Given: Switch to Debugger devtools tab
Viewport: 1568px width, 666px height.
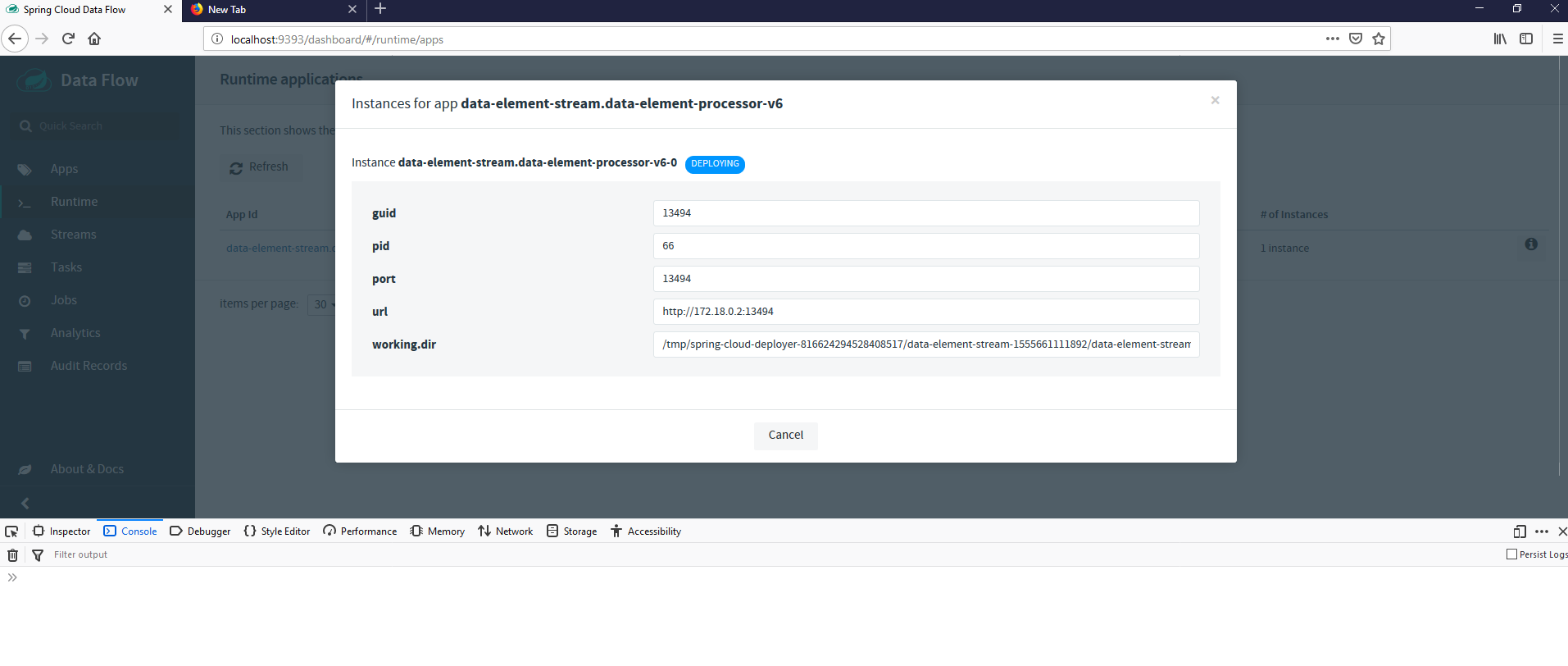Looking at the screenshot, I should pos(200,531).
